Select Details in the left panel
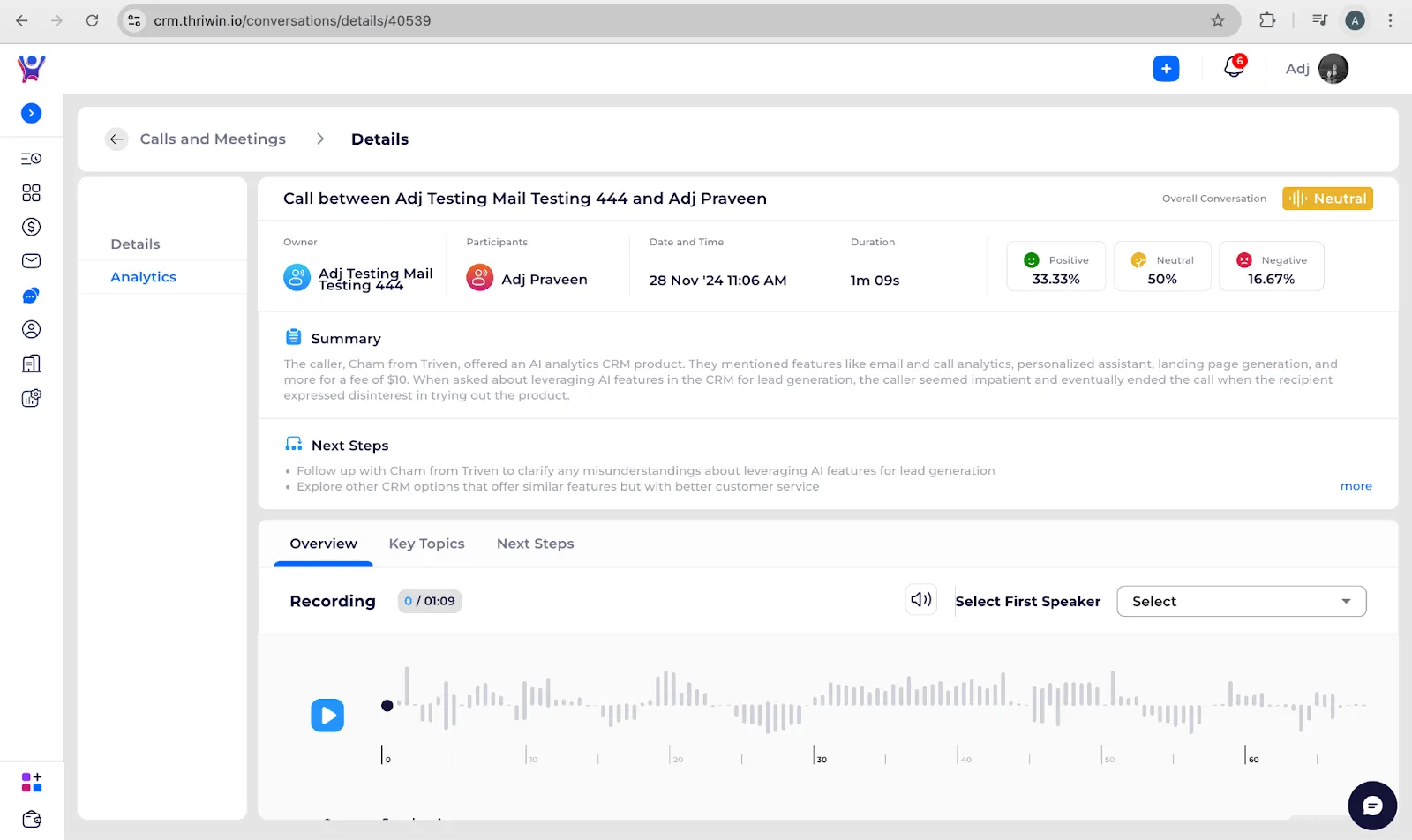Image resolution: width=1412 pixels, height=840 pixels. 135,244
